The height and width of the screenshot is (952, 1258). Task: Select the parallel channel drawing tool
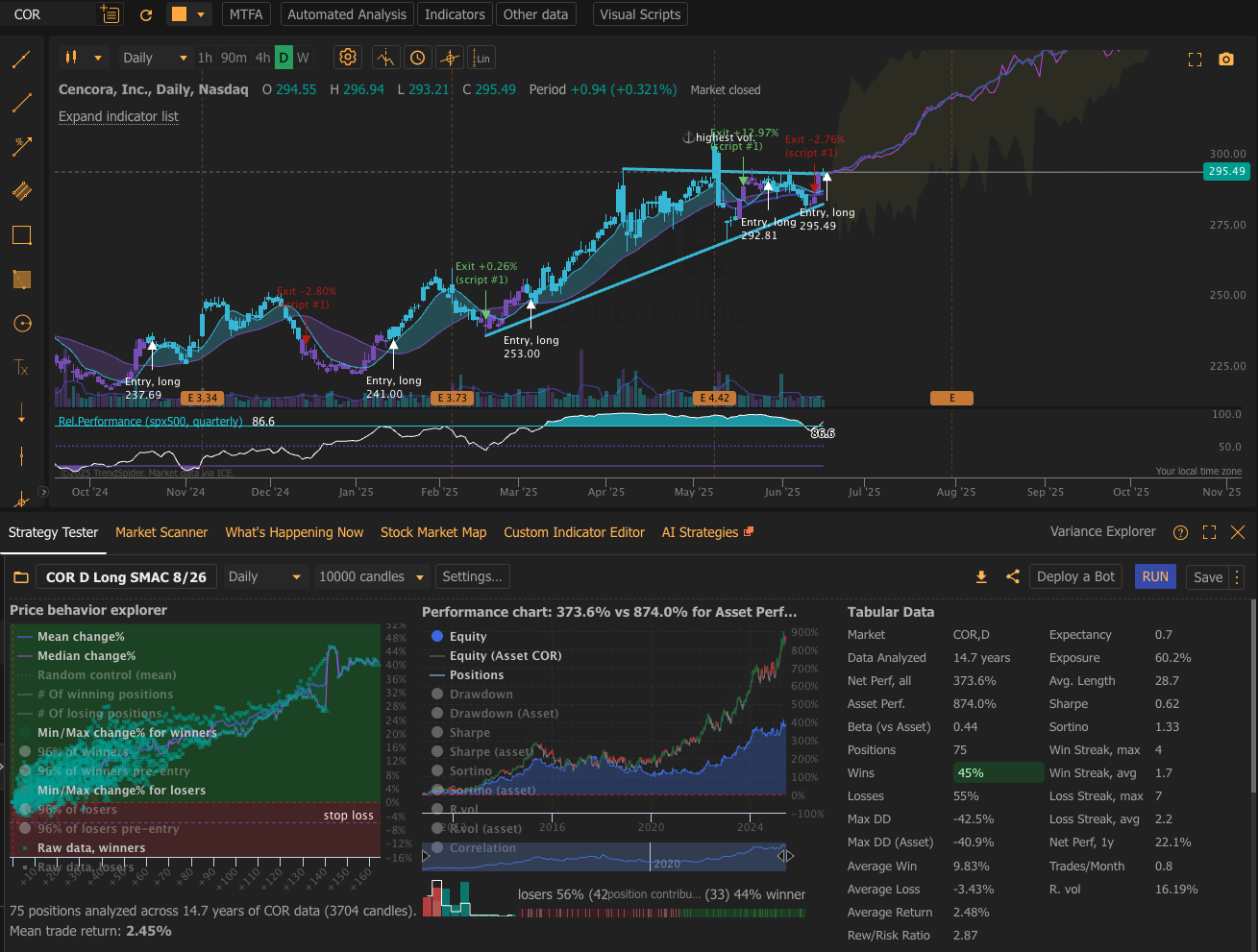click(21, 191)
